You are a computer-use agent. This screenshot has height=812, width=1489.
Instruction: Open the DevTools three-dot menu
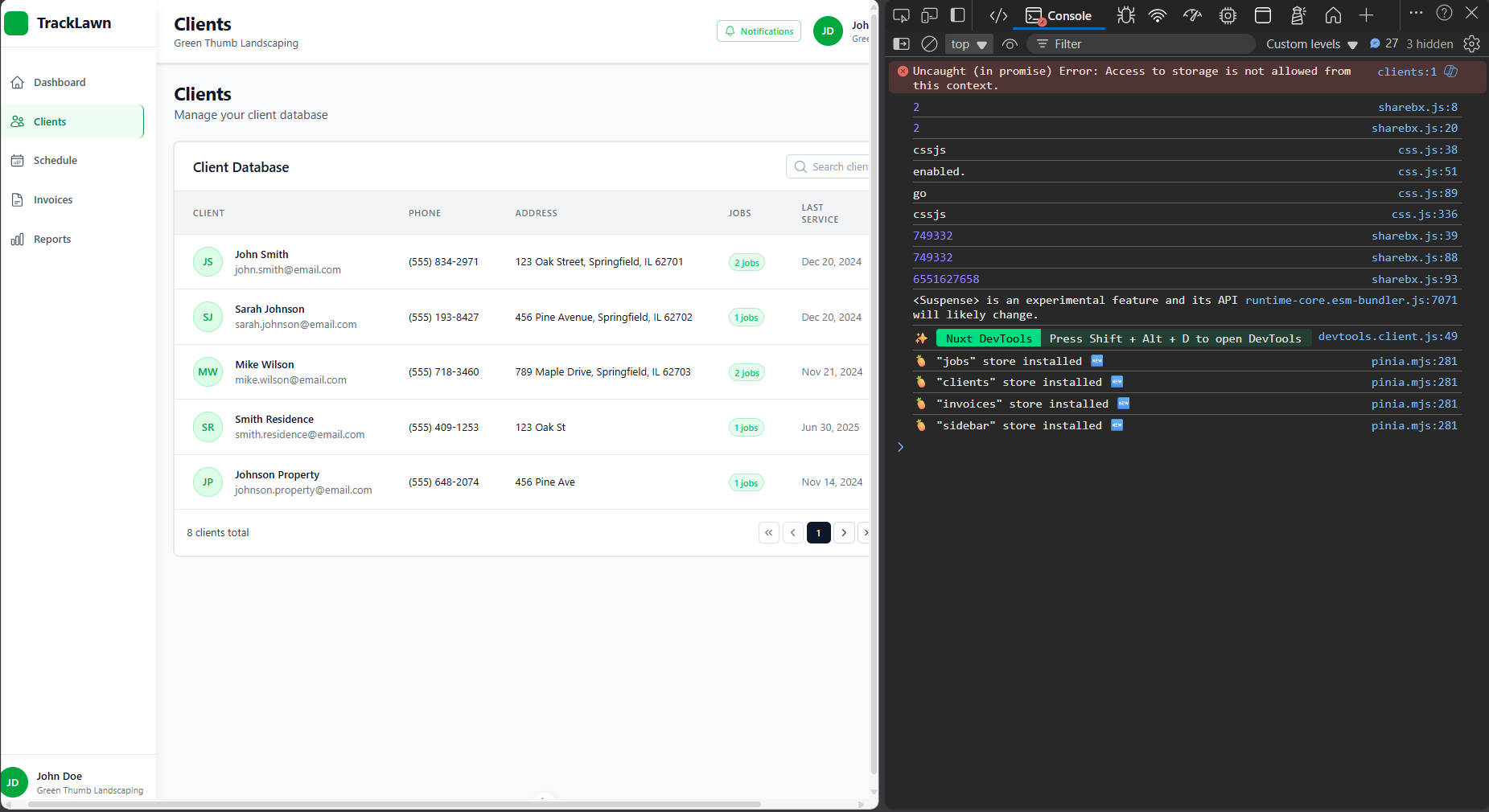pyautogui.click(x=1416, y=13)
